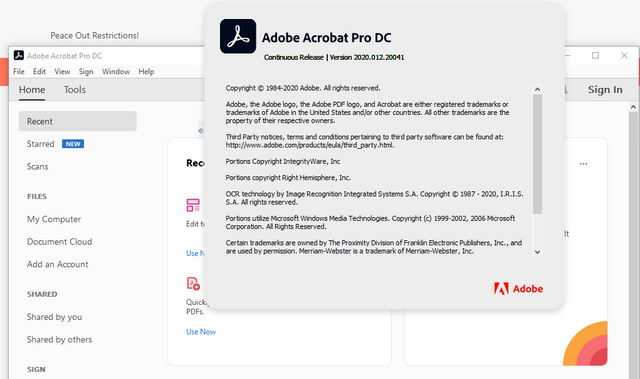
Task: Click the NEW badge next to Starred
Action: click(73, 144)
